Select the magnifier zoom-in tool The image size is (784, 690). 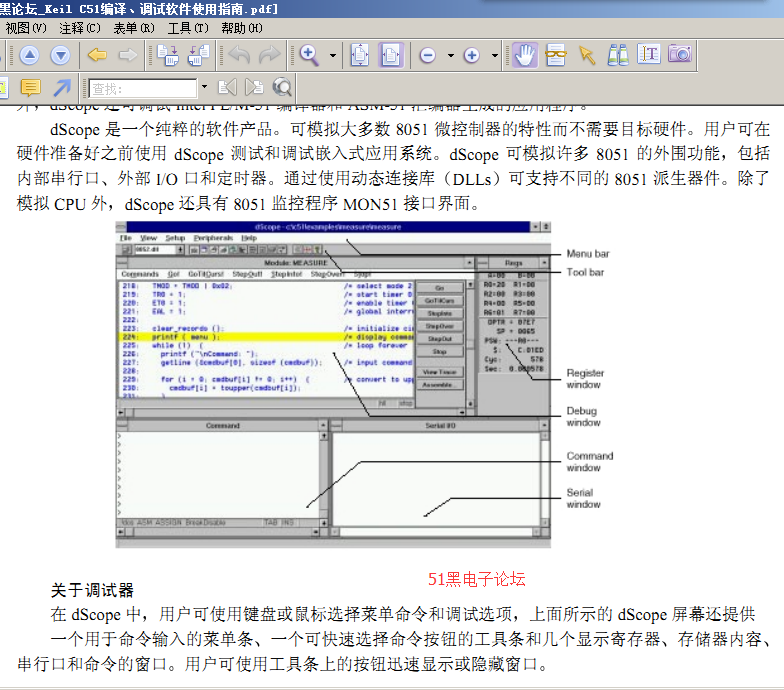(x=309, y=55)
